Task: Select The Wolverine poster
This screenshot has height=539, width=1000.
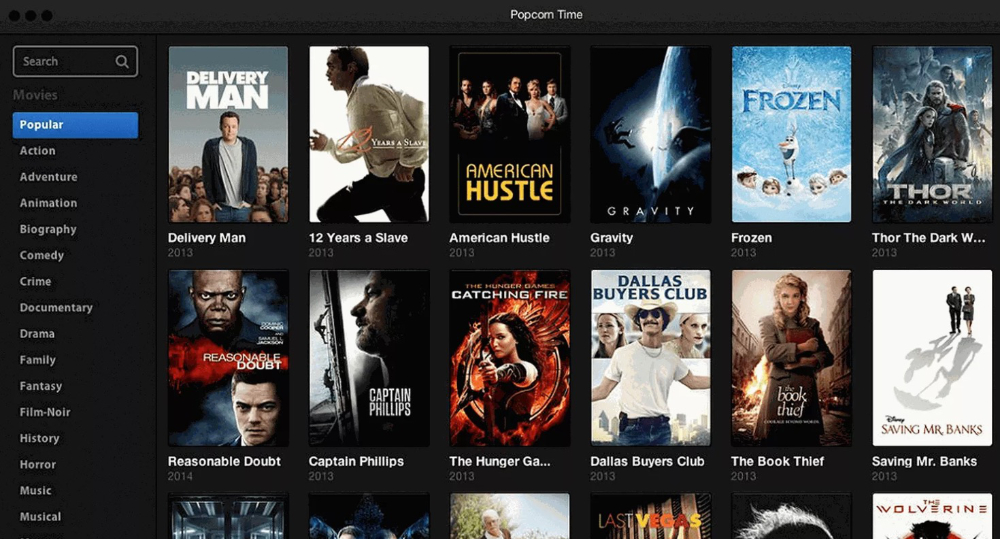Action: pyautogui.click(x=932, y=516)
